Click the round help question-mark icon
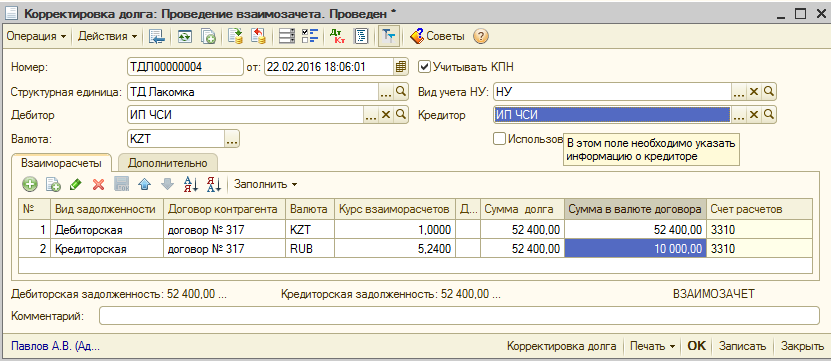The height and width of the screenshot is (361, 831). tap(481, 36)
